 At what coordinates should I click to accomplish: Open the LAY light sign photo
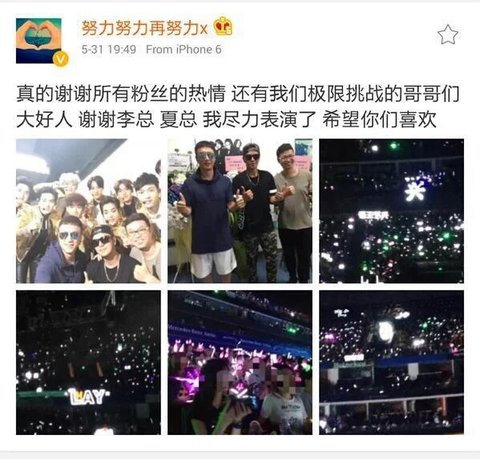point(88,362)
